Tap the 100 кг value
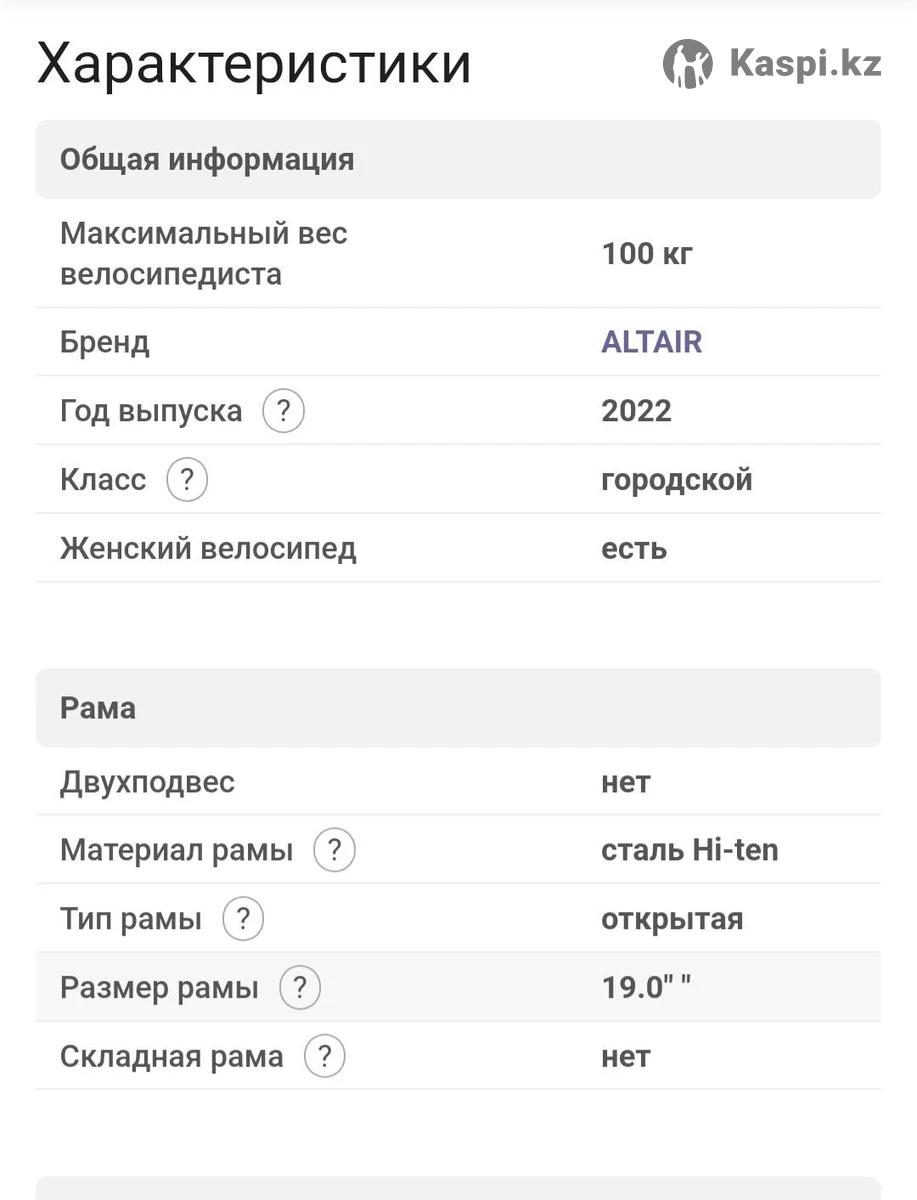 647,254
